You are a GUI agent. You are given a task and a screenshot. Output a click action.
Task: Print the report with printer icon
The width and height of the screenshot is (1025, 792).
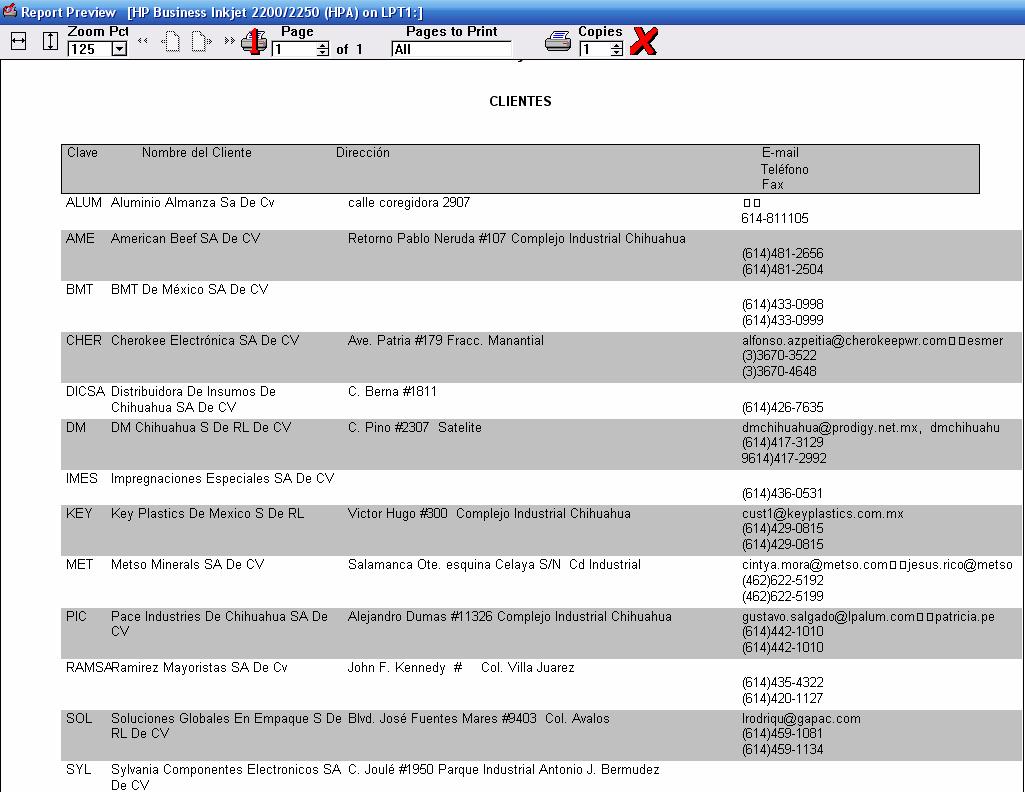pyautogui.click(x=558, y=42)
